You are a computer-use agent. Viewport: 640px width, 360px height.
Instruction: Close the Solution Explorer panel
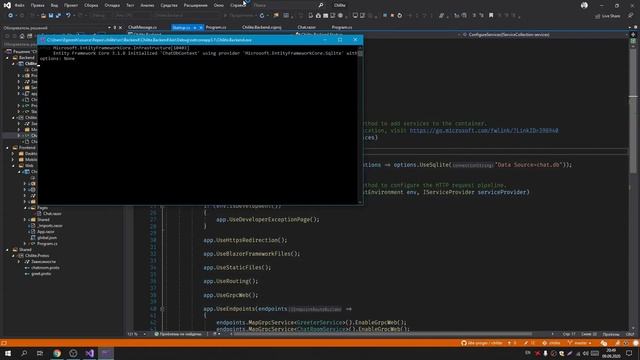(120, 28)
